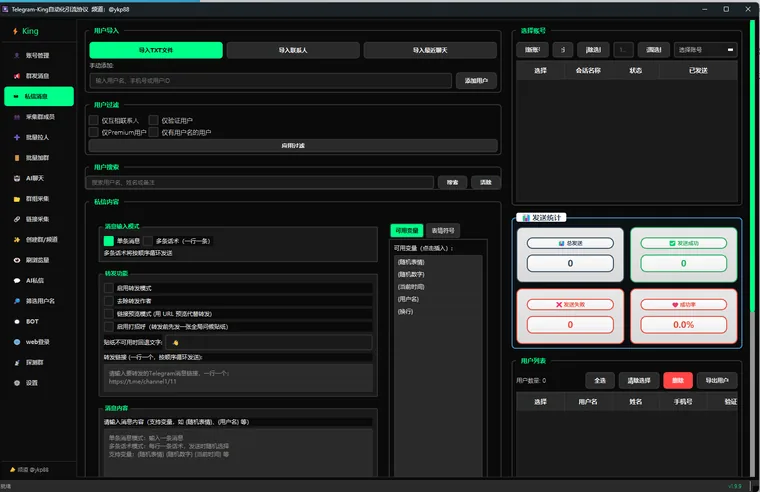This screenshot has width=760, height=492.
Task: Insert {用户名} variable from list
Action: 409,299
